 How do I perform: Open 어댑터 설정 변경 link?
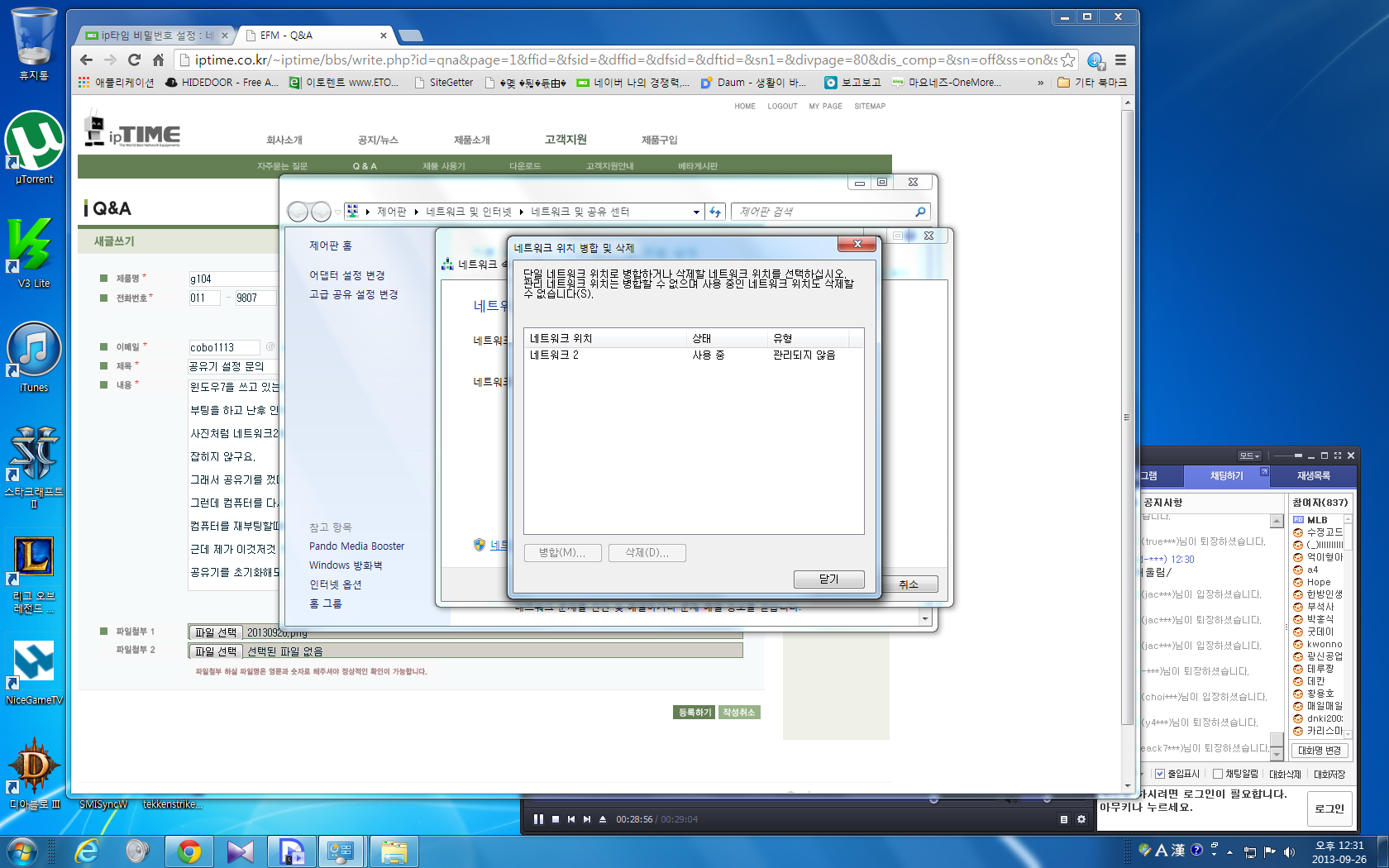point(346,275)
